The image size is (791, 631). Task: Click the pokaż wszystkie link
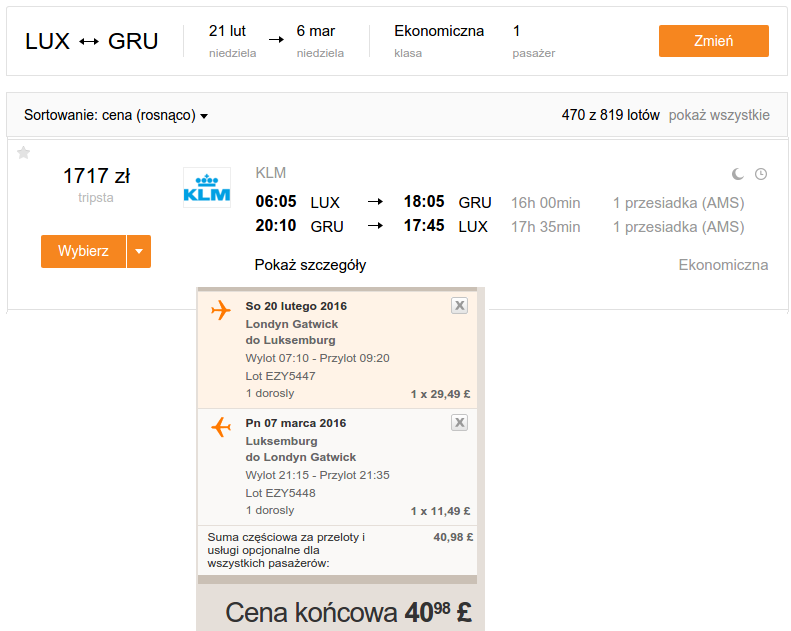tap(719, 115)
